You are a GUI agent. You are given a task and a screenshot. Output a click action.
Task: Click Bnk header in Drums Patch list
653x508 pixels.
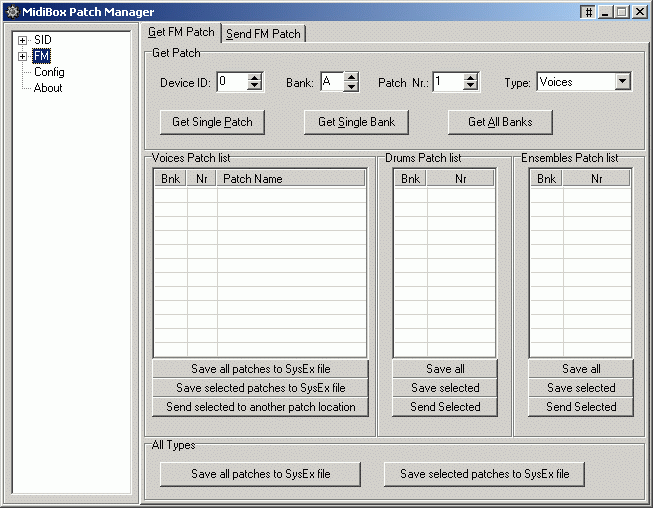pos(411,179)
